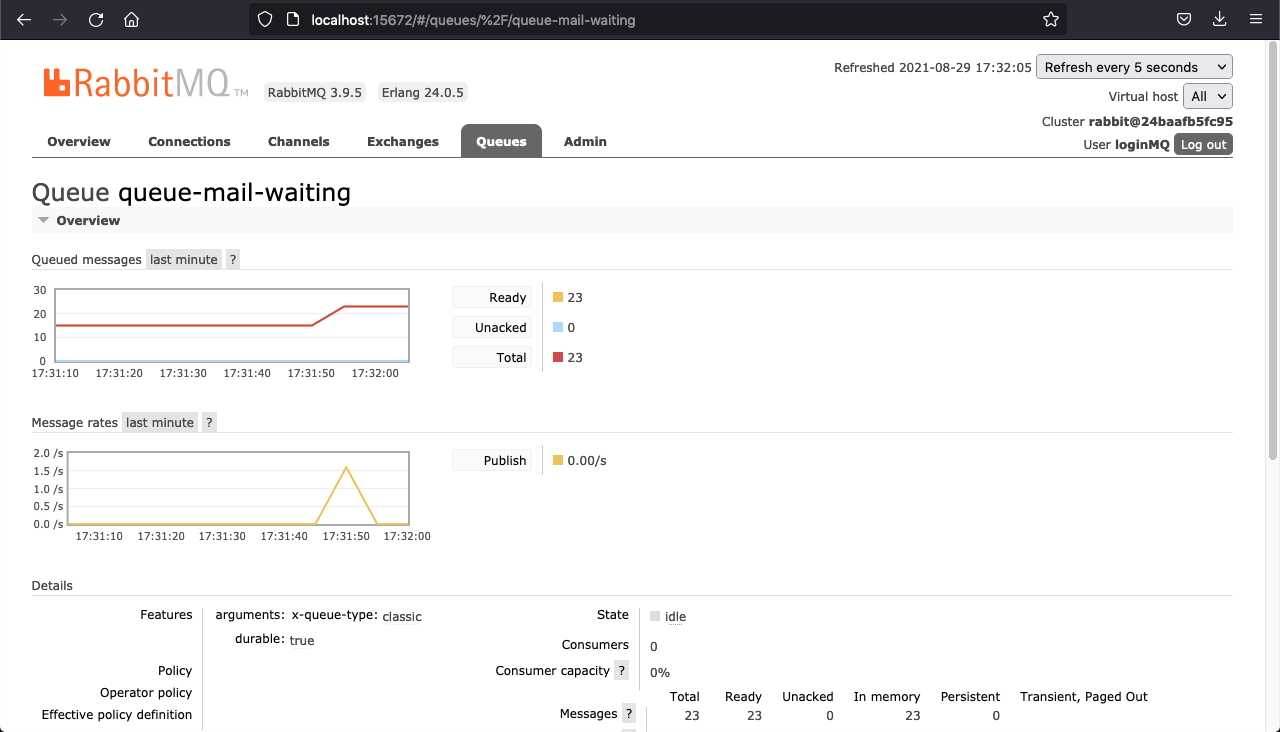Switch to the Channels tab

pos(298,141)
